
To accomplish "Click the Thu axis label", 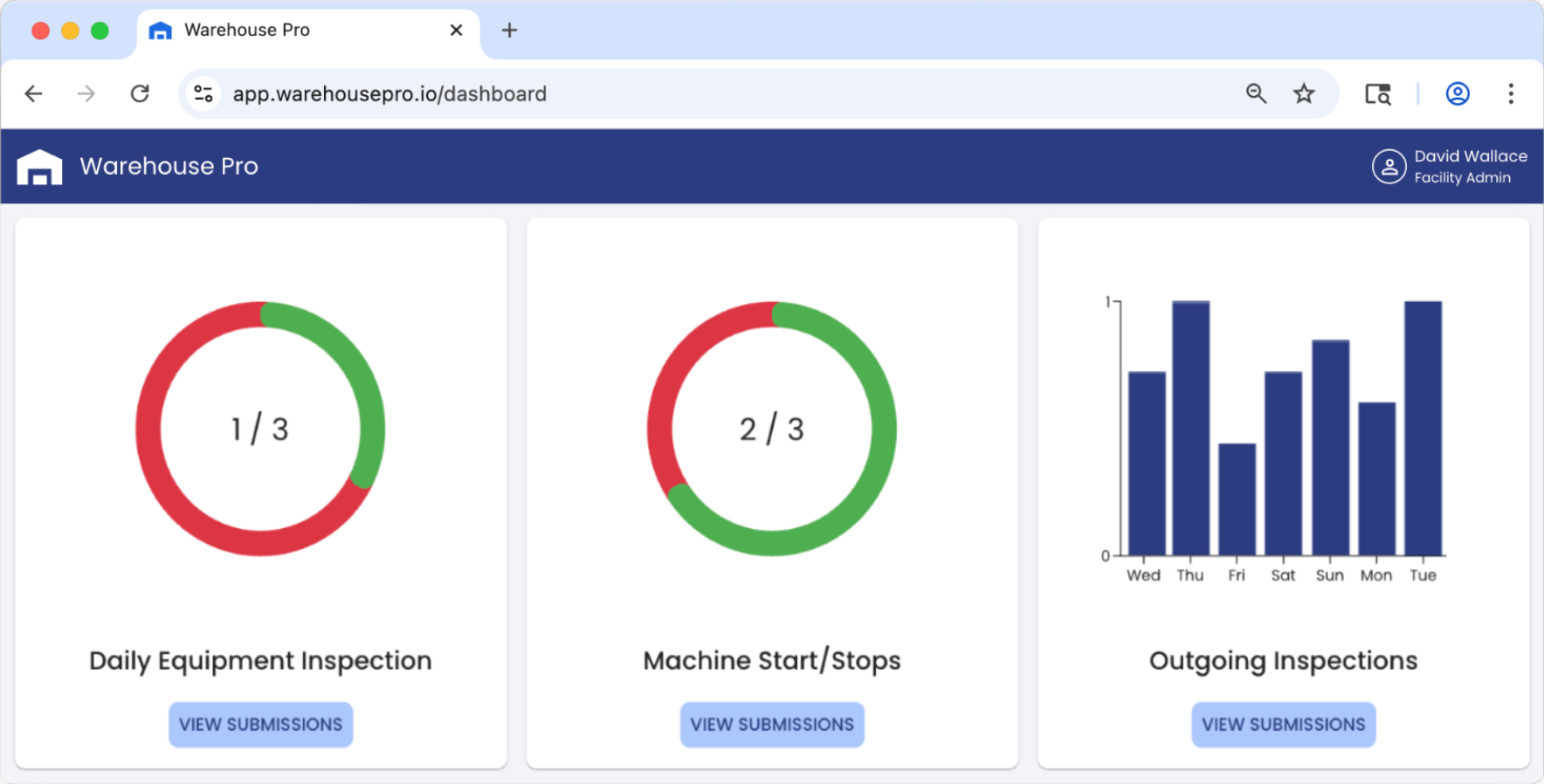I will (x=1190, y=575).
